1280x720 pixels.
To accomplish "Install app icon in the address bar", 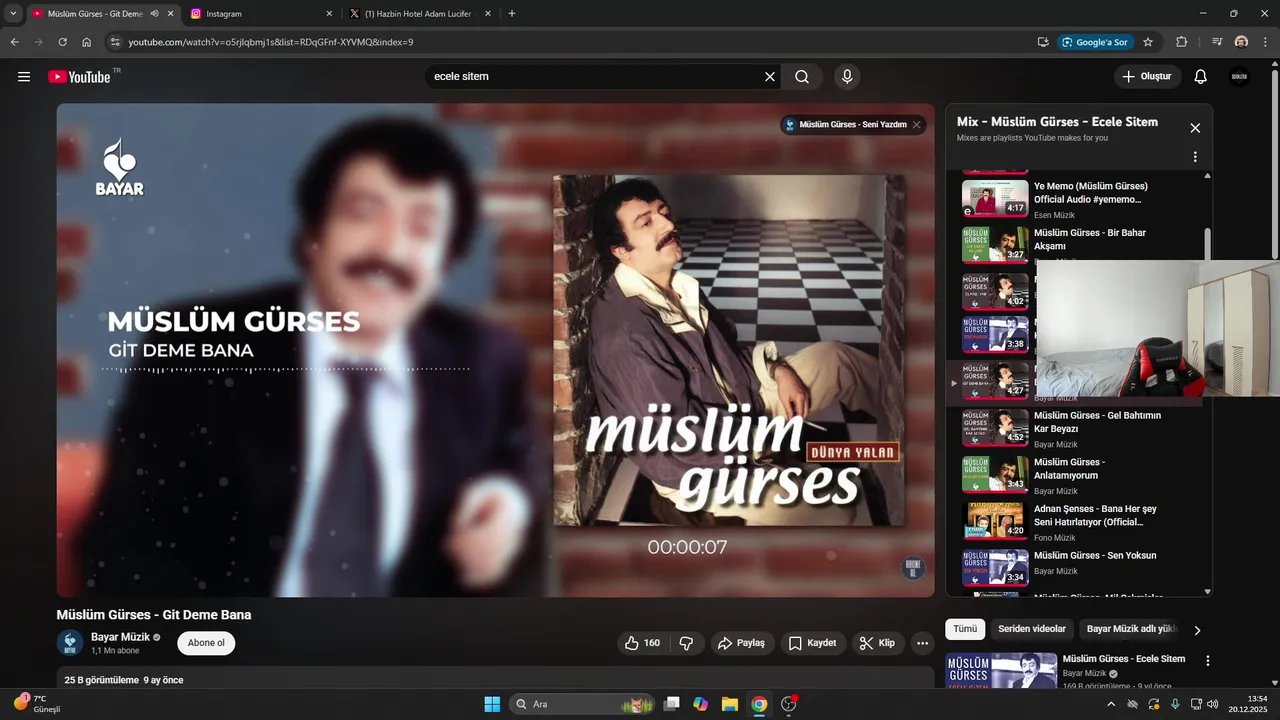I will pyautogui.click(x=1043, y=42).
